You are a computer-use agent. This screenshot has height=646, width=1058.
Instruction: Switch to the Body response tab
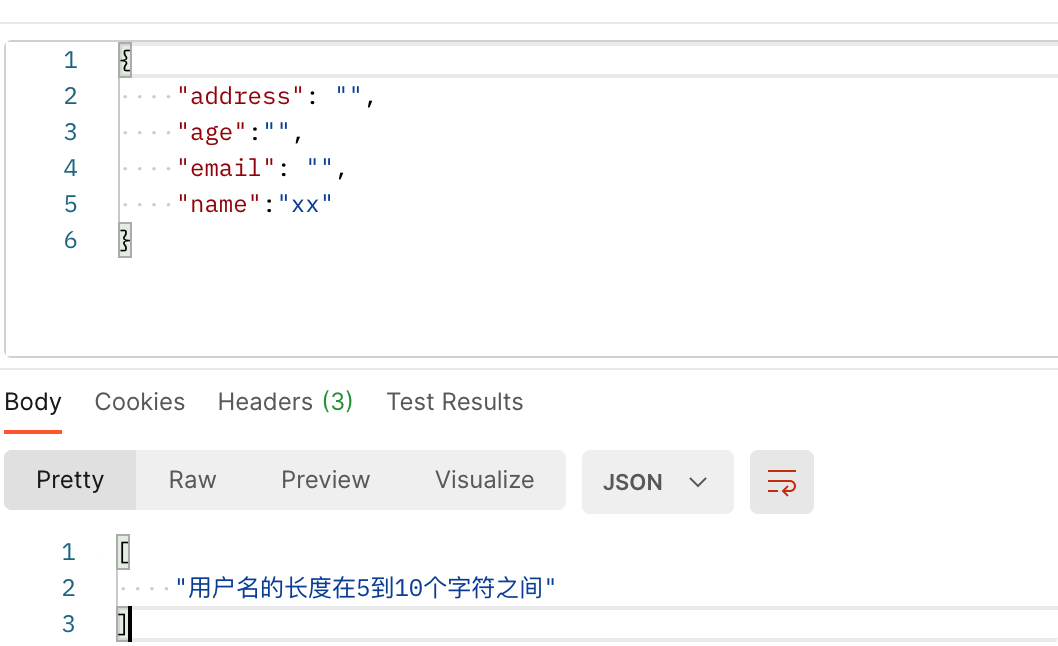coord(33,402)
